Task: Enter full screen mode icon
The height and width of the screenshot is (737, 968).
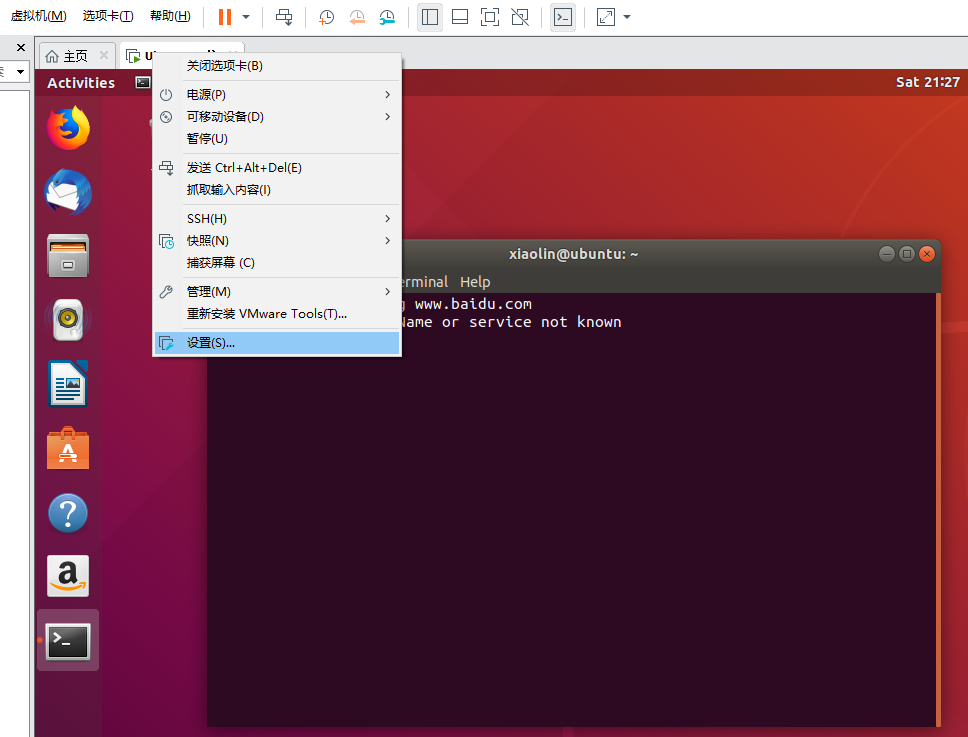Action: coord(490,17)
